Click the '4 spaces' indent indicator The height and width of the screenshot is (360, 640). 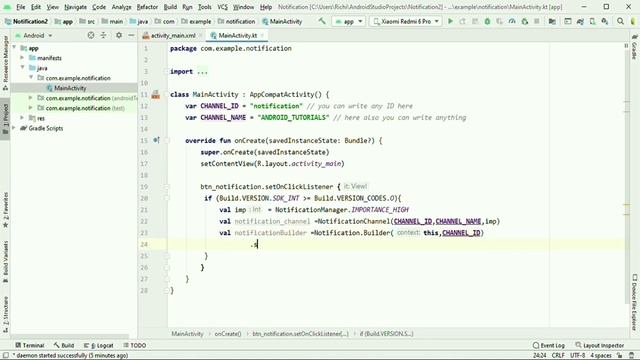pos(601,356)
